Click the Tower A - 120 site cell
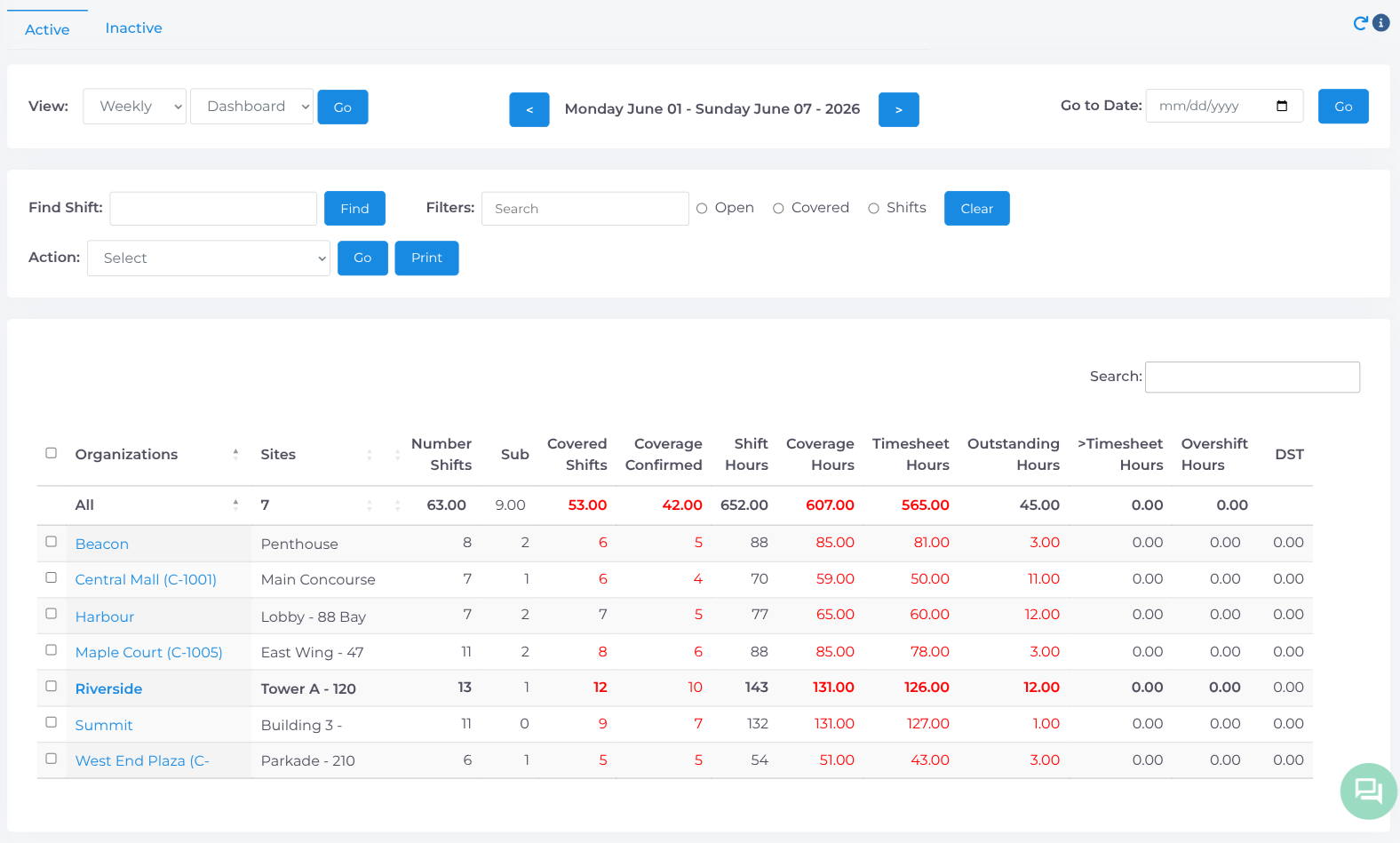The image size is (1400, 843). tap(308, 688)
